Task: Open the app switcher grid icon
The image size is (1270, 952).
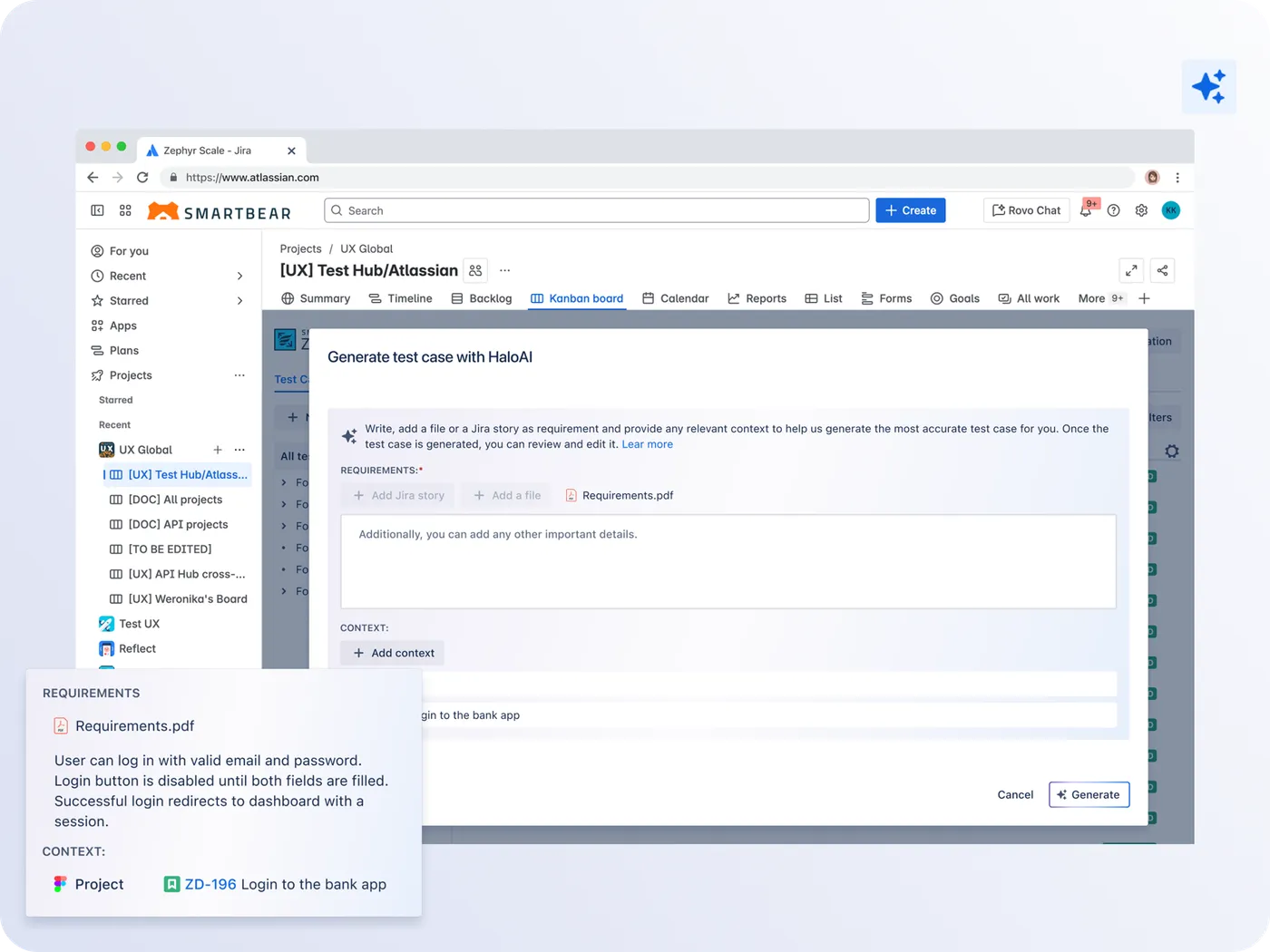Action: 125,210
